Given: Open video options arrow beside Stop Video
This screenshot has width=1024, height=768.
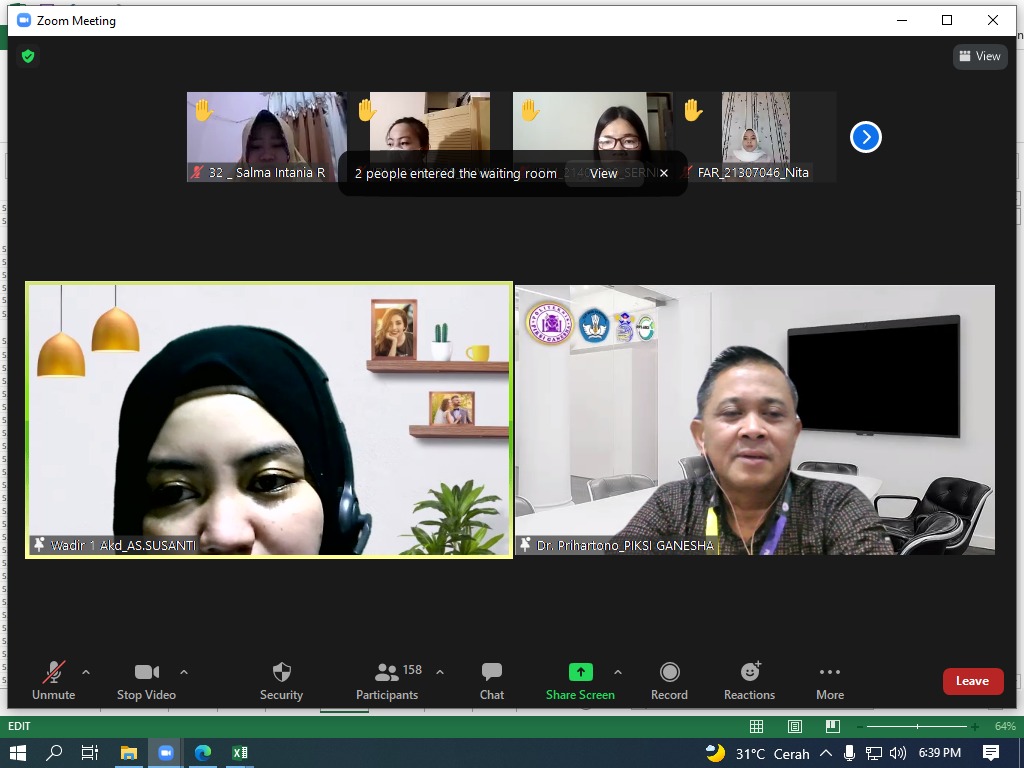Looking at the screenshot, I should (184, 672).
